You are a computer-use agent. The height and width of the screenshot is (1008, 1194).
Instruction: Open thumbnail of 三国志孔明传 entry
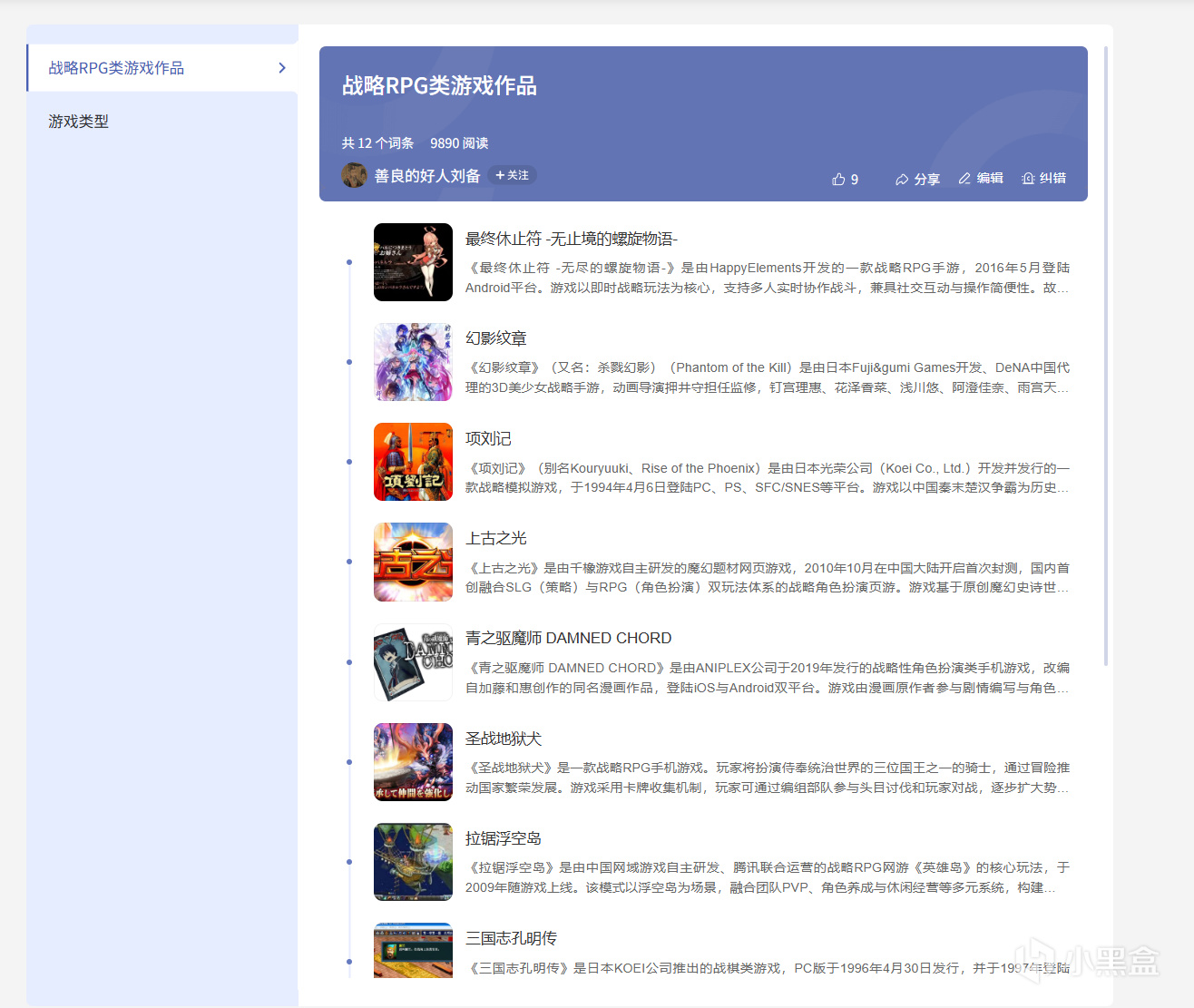coord(413,951)
